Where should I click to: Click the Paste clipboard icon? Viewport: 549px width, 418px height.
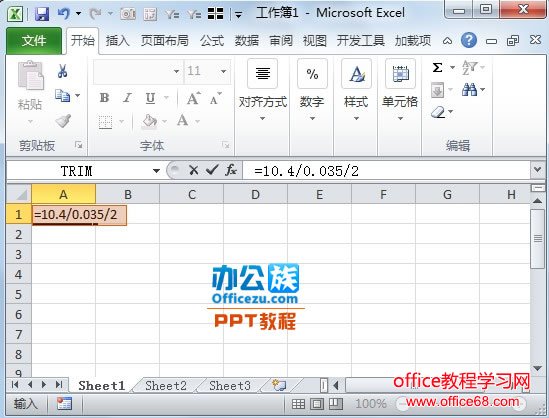point(30,75)
